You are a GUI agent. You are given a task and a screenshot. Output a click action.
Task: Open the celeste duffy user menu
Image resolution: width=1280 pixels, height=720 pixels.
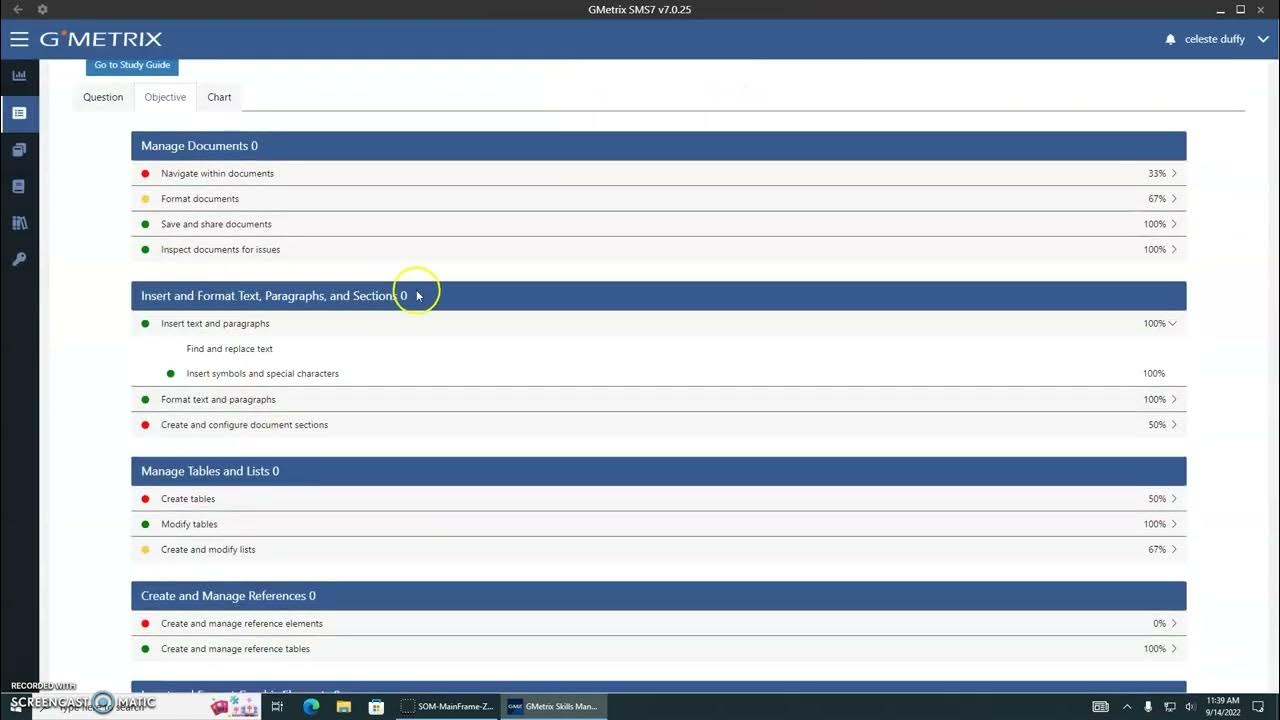1226,40
